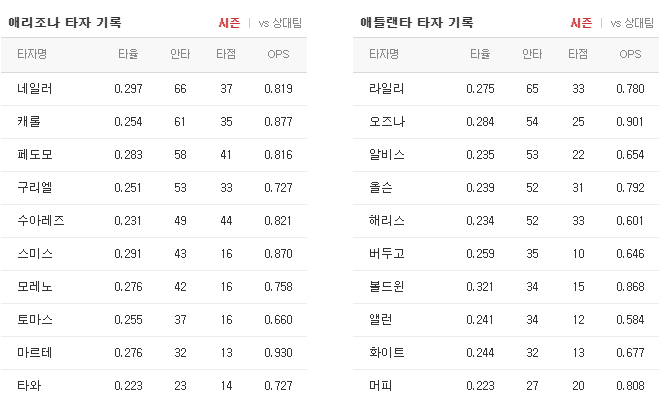Click 안타 column header in 애틀랜타 table
The height and width of the screenshot is (409, 663).
(x=532, y=54)
